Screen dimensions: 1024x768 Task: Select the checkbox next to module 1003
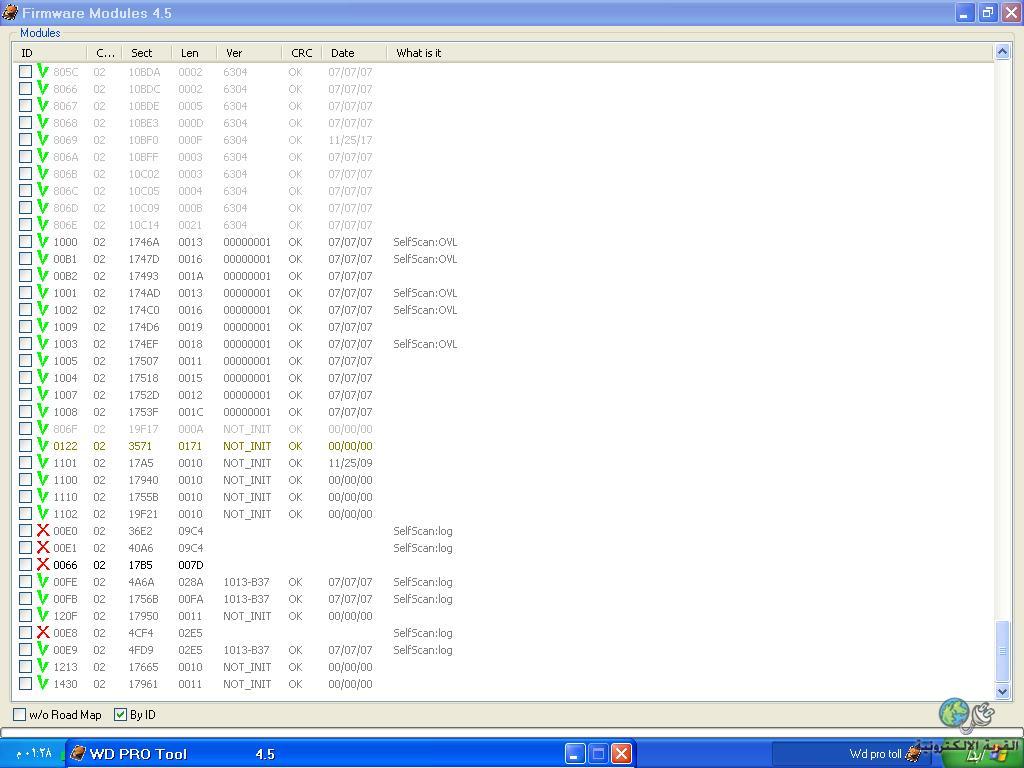tap(25, 343)
